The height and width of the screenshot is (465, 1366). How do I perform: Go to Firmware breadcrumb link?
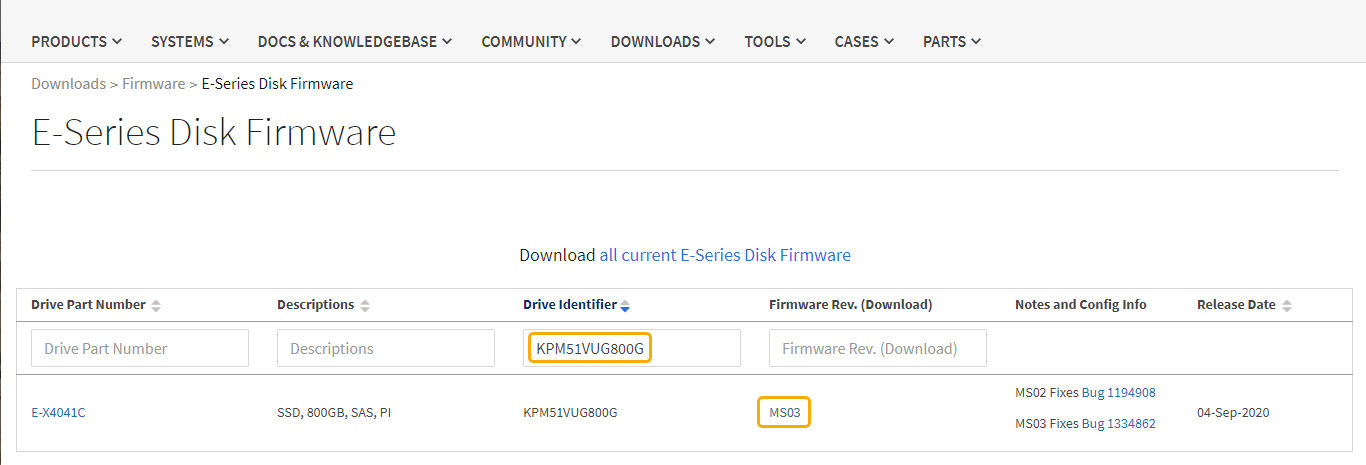[153, 84]
